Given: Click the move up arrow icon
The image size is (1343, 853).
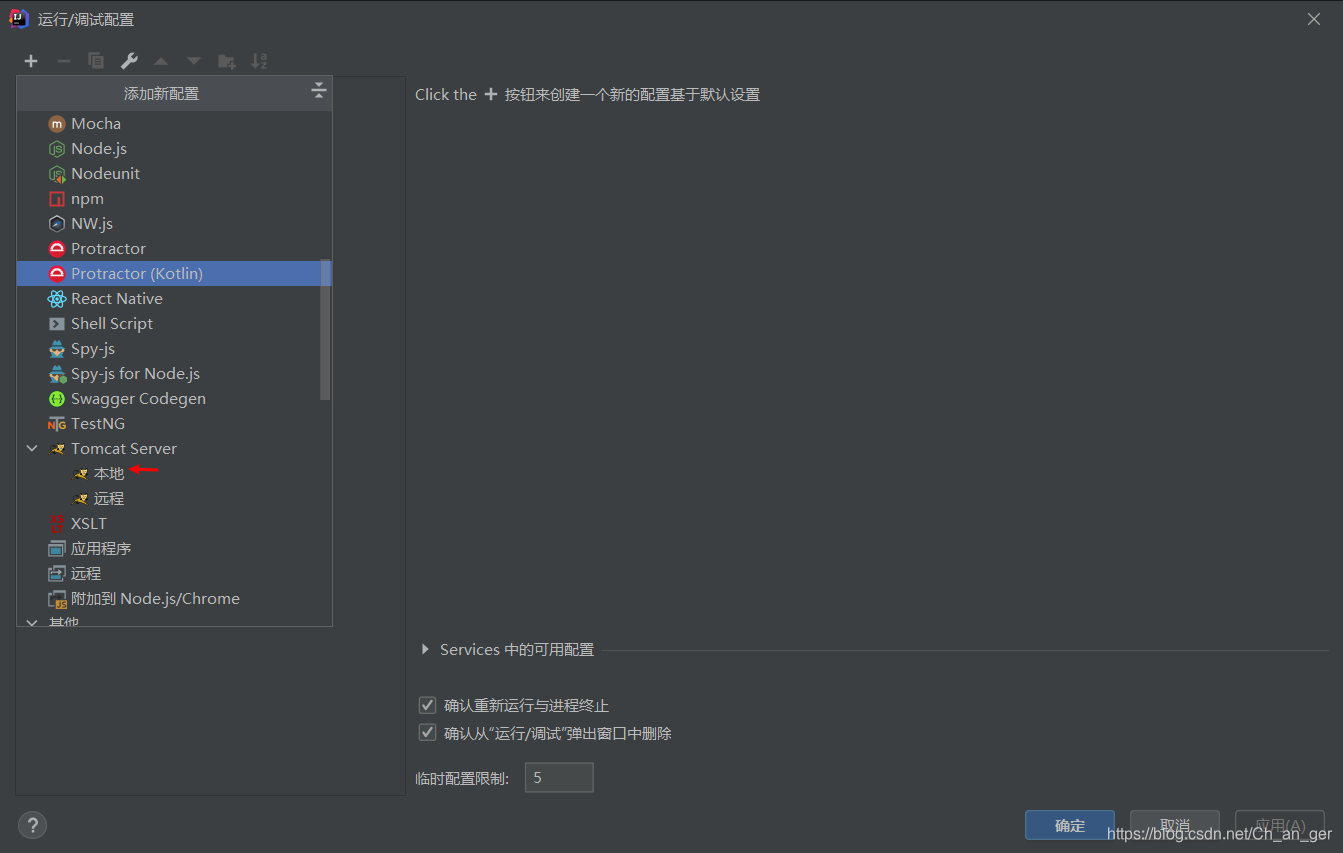Looking at the screenshot, I should (x=161, y=61).
